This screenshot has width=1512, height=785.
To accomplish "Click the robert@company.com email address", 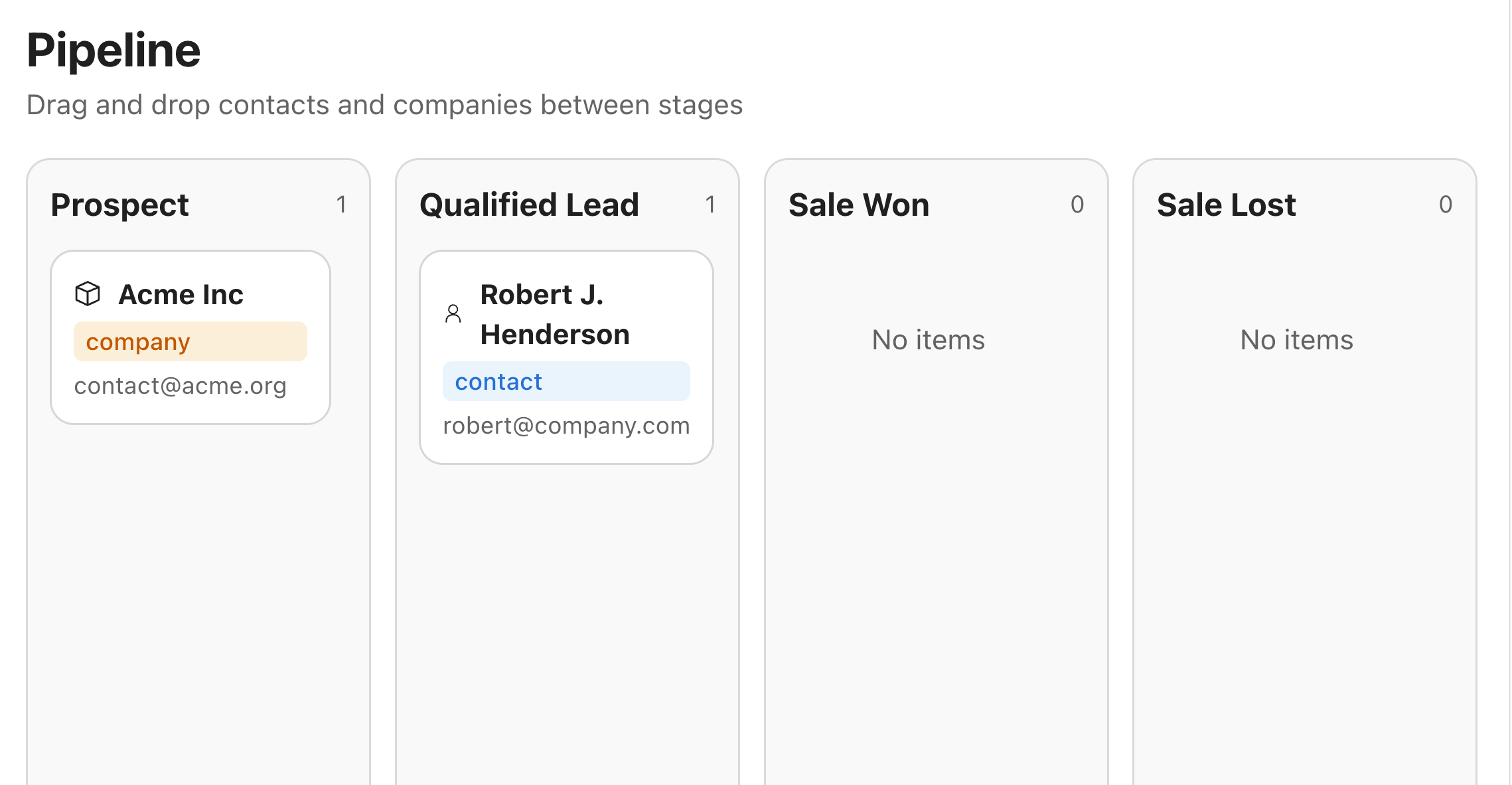I will [x=566, y=426].
